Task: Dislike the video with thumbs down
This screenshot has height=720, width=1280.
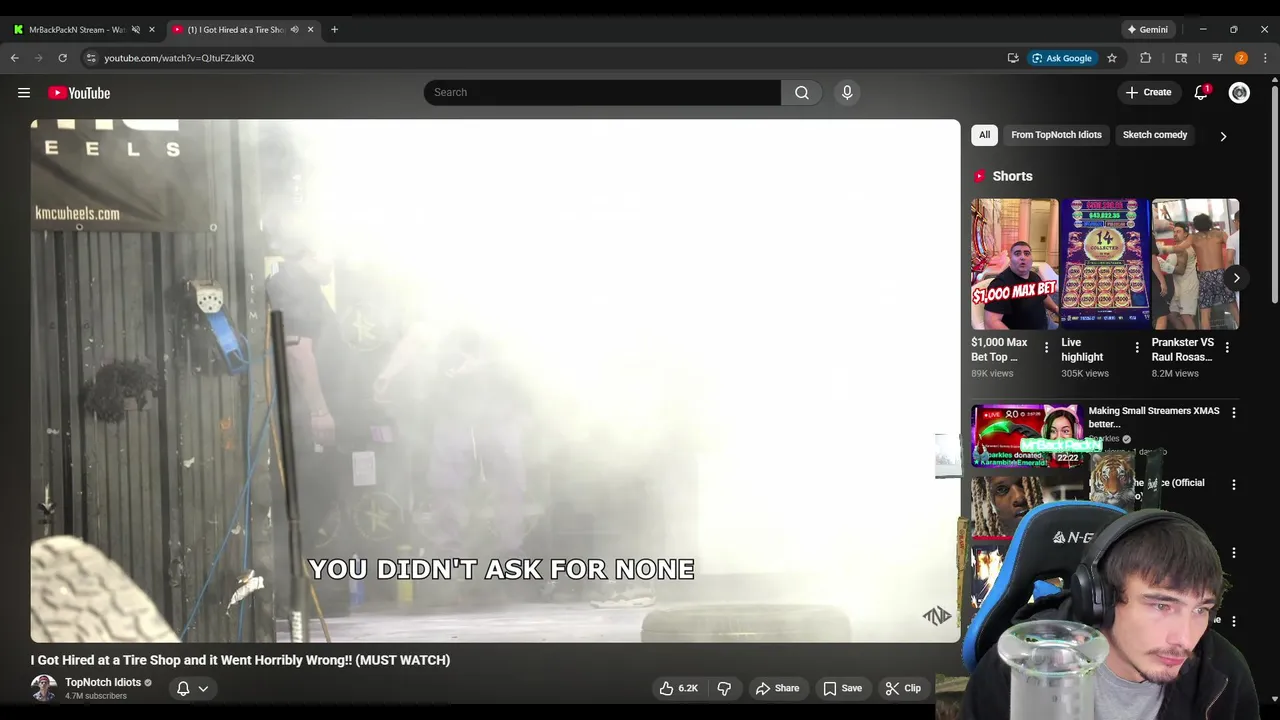Action: tap(724, 688)
